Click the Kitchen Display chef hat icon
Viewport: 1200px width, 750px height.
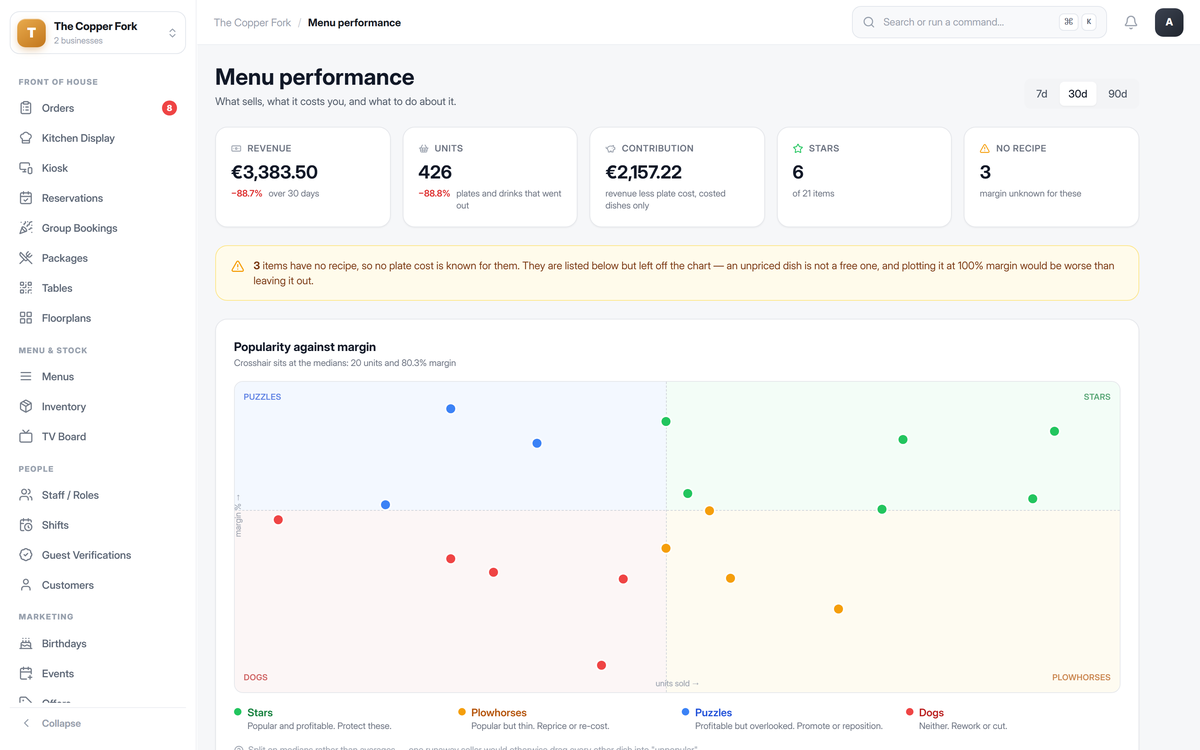(26, 138)
